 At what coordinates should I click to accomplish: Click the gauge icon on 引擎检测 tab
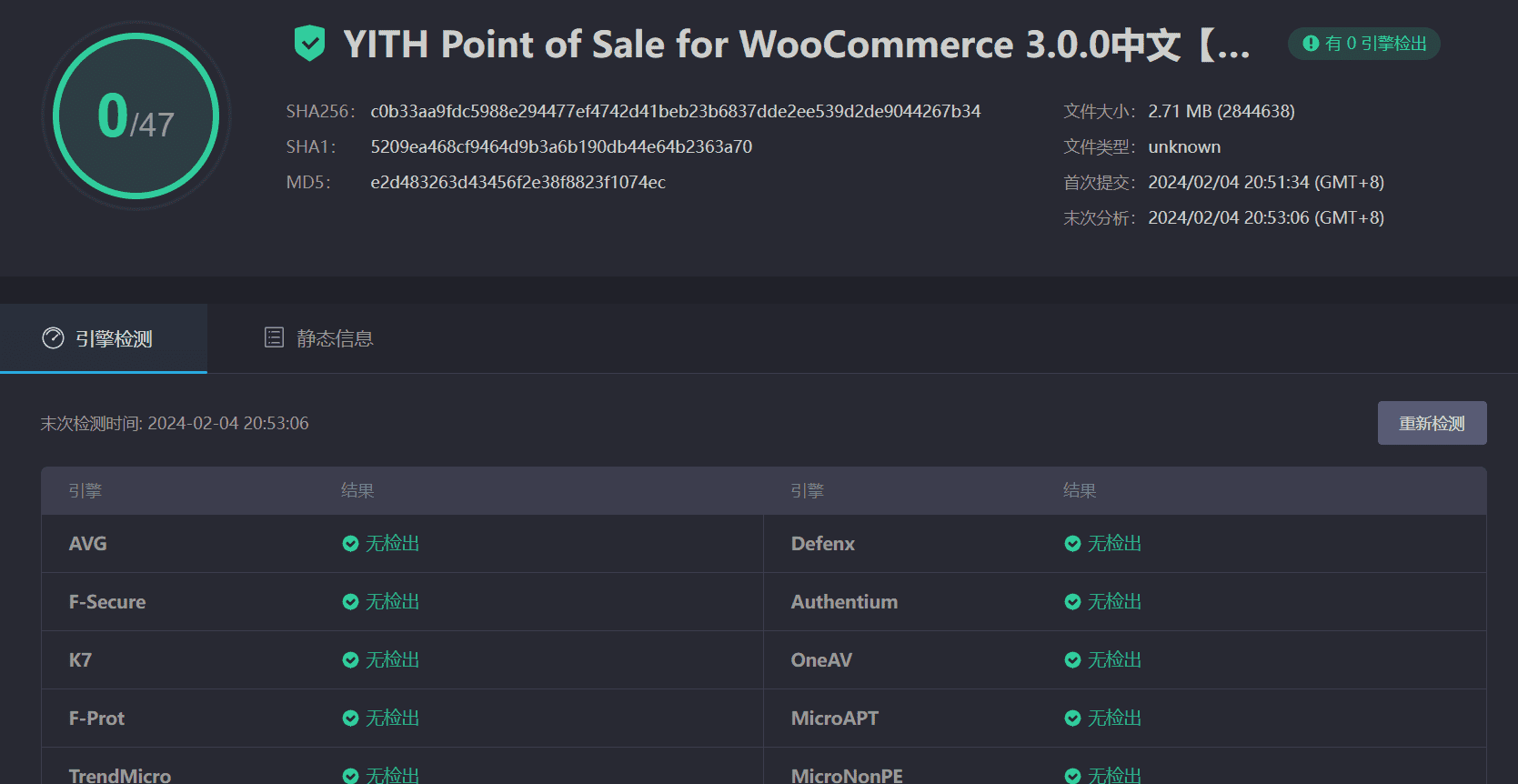coord(54,338)
